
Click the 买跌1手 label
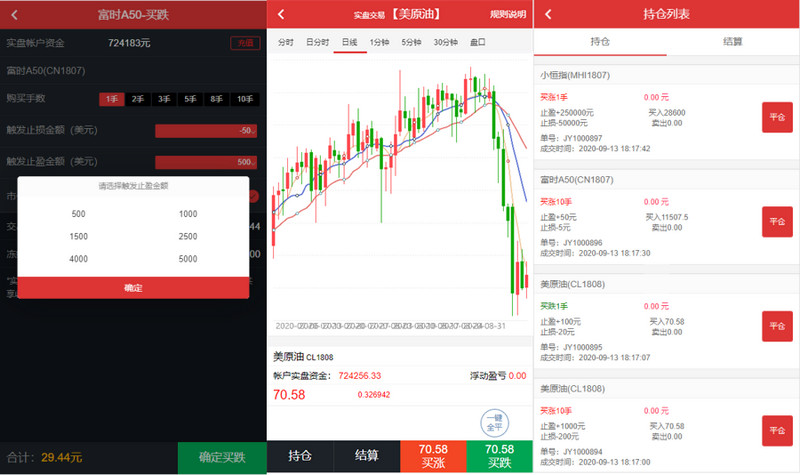coord(554,306)
